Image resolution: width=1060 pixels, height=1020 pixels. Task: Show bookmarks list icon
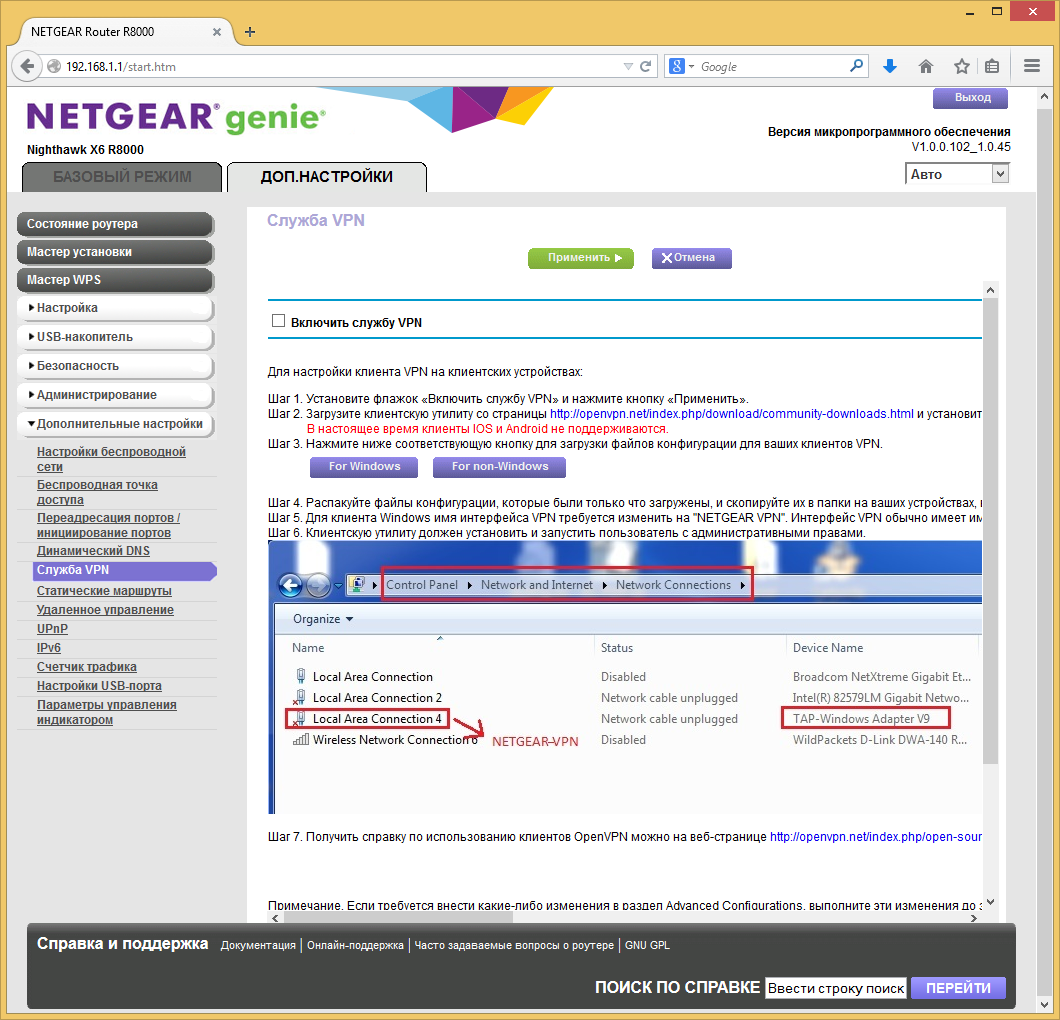pos(992,66)
